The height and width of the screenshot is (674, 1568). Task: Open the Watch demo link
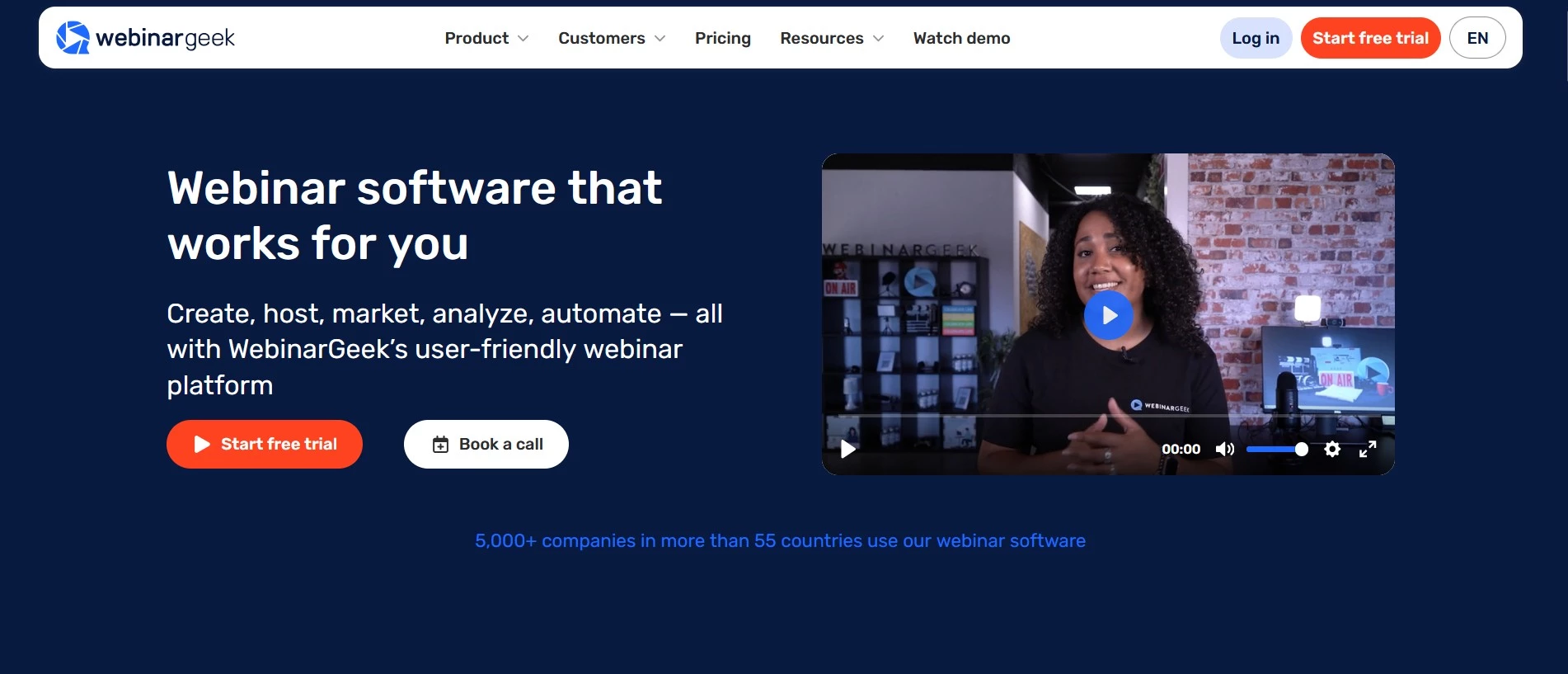coord(961,38)
